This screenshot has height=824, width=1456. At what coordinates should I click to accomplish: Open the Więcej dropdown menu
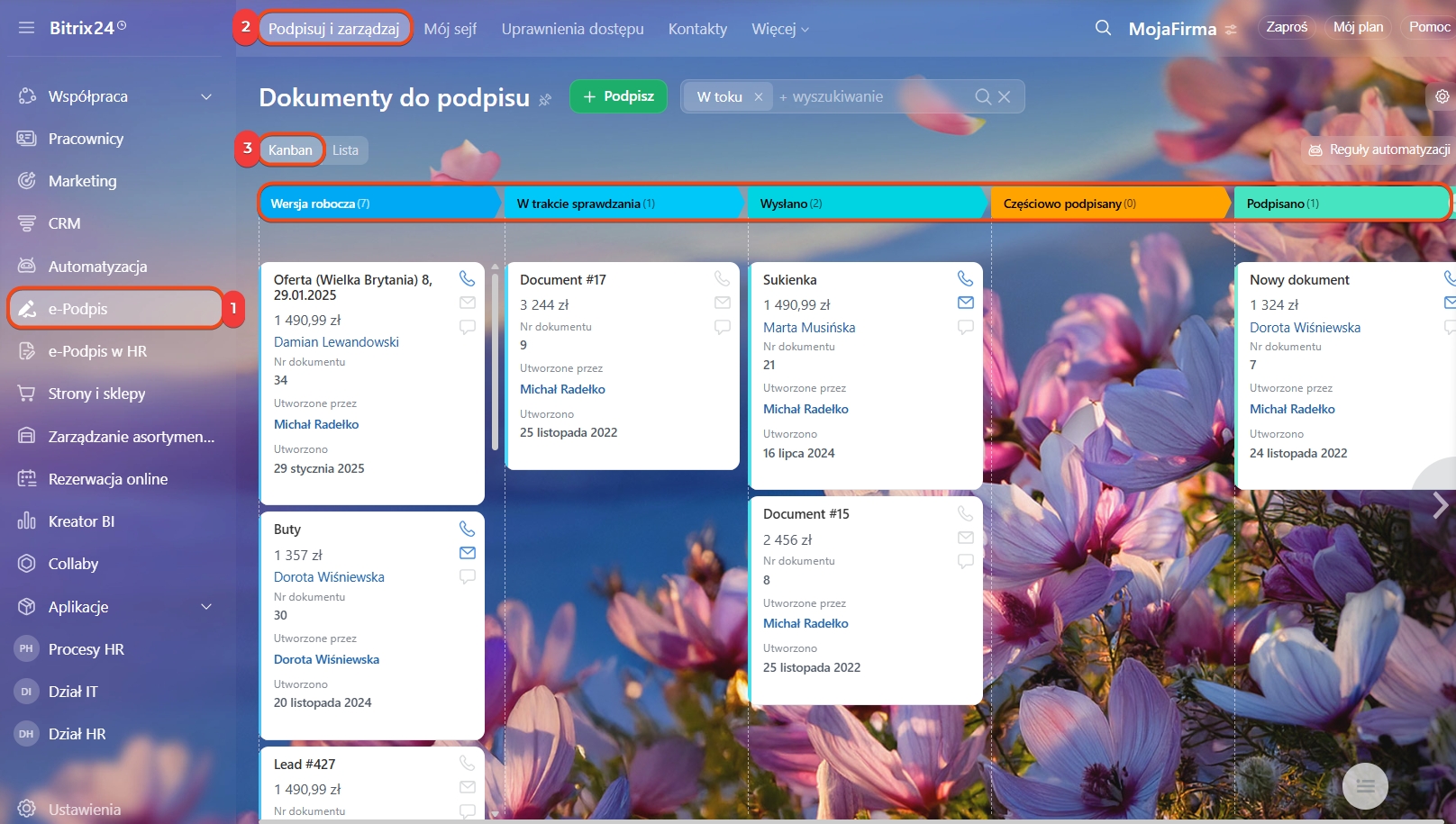(779, 29)
